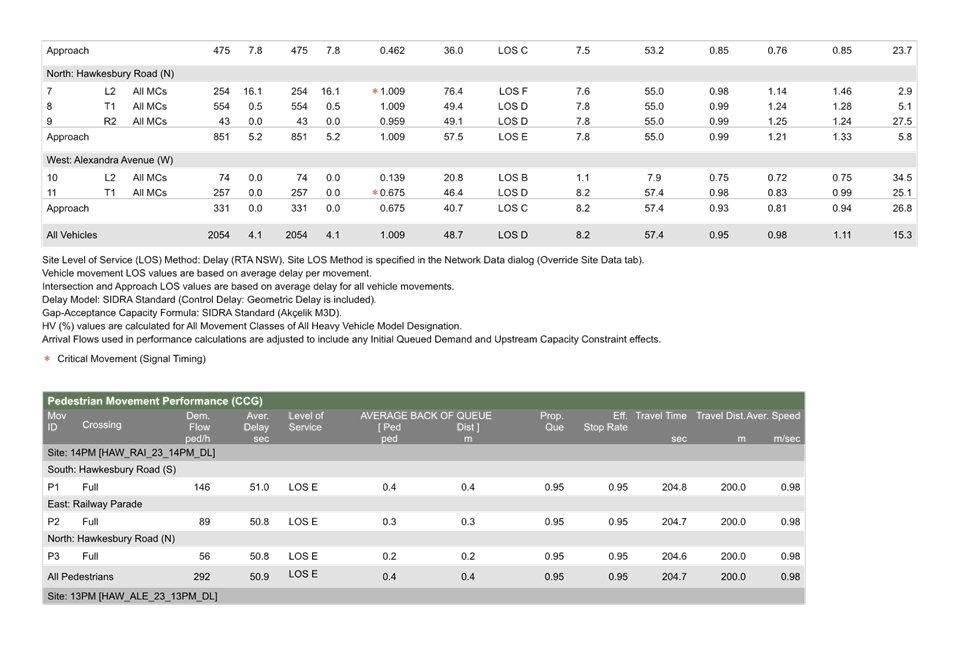This screenshot has width=958, height=661.
Task: Click the Critical Movement legend icon
Action: point(48,358)
